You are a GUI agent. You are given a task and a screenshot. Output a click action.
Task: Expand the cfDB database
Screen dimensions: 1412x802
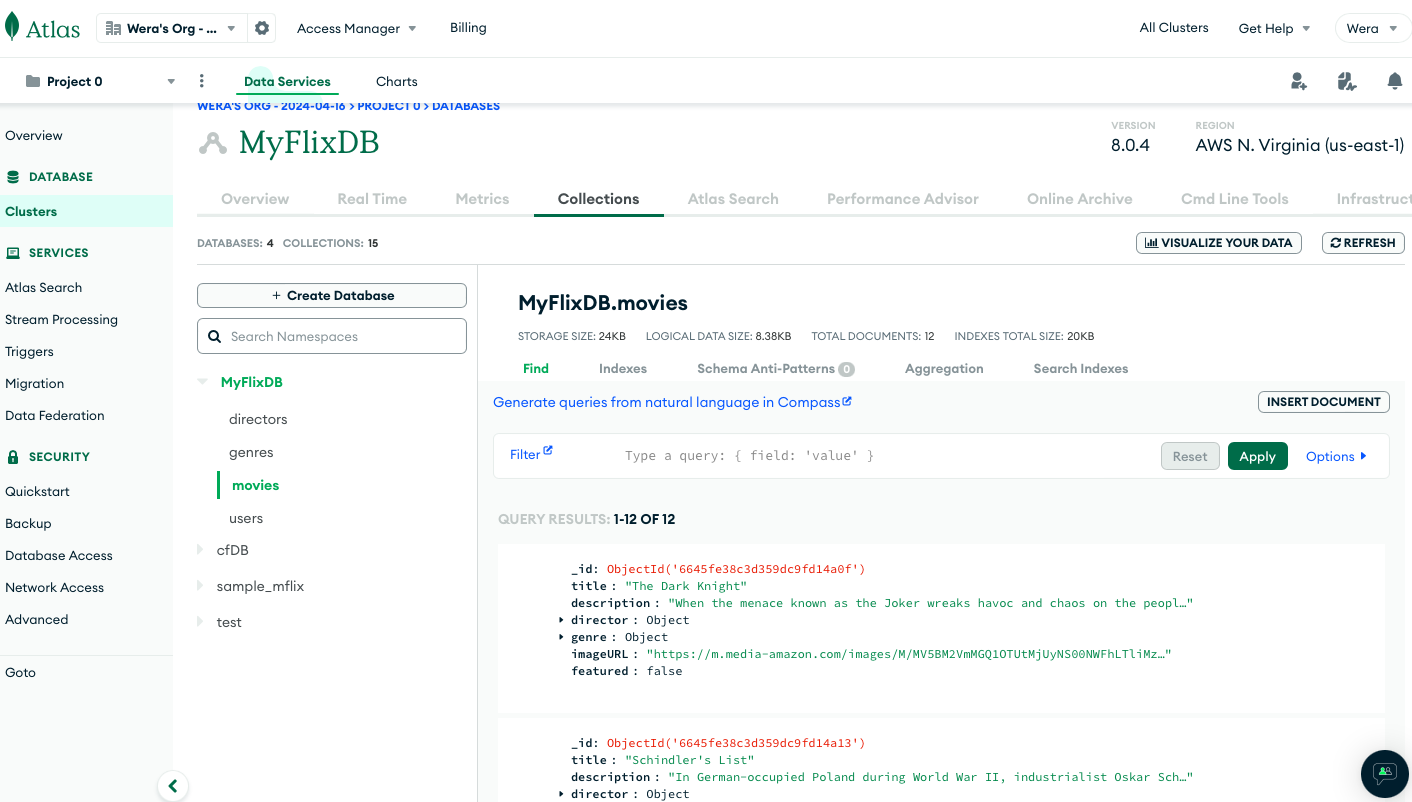pyautogui.click(x=200, y=549)
